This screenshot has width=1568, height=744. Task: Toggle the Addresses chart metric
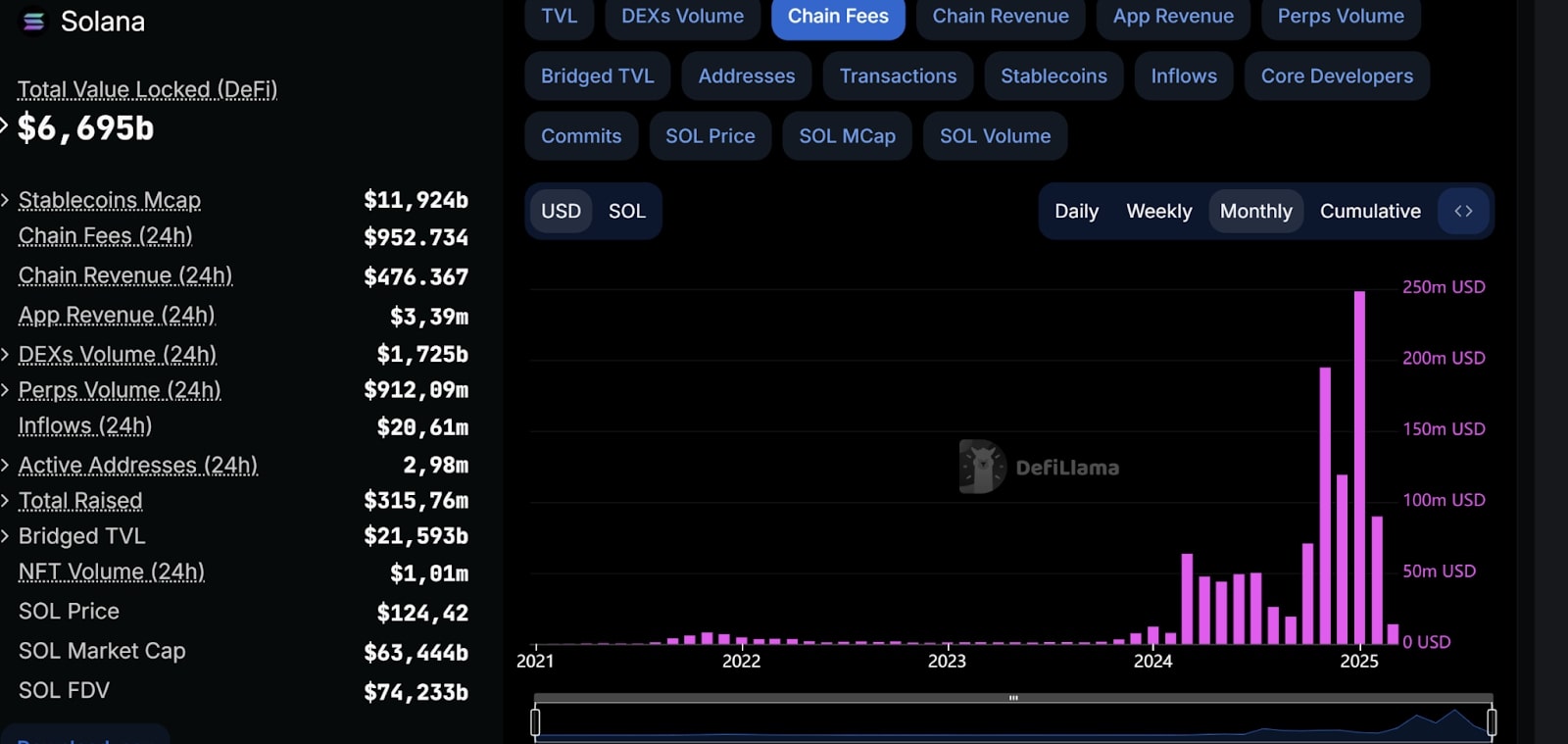pos(747,76)
